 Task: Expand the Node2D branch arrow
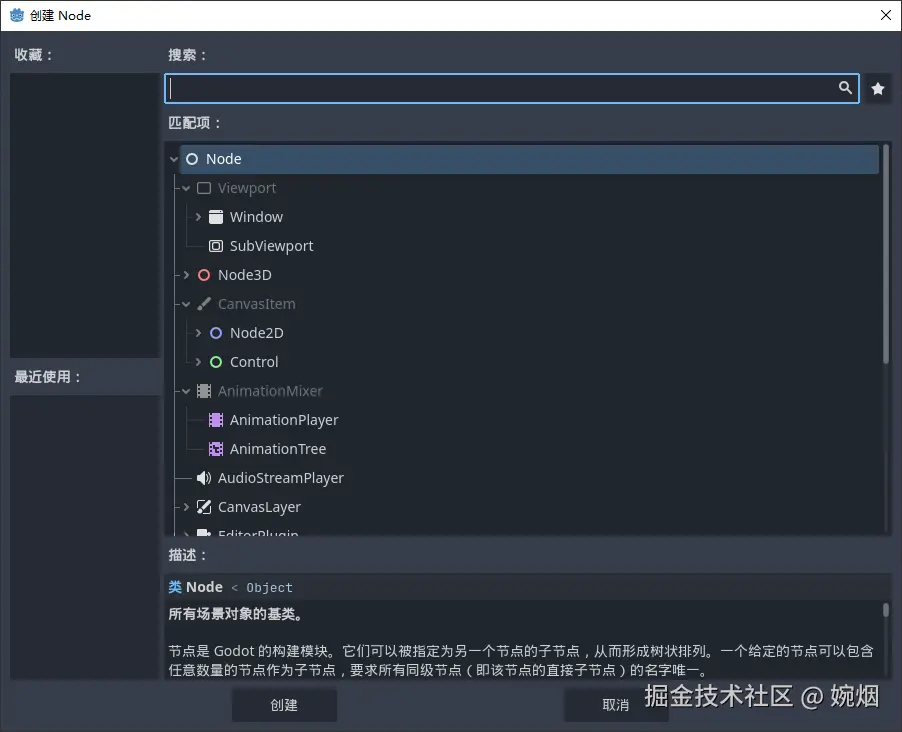pyautogui.click(x=197, y=332)
